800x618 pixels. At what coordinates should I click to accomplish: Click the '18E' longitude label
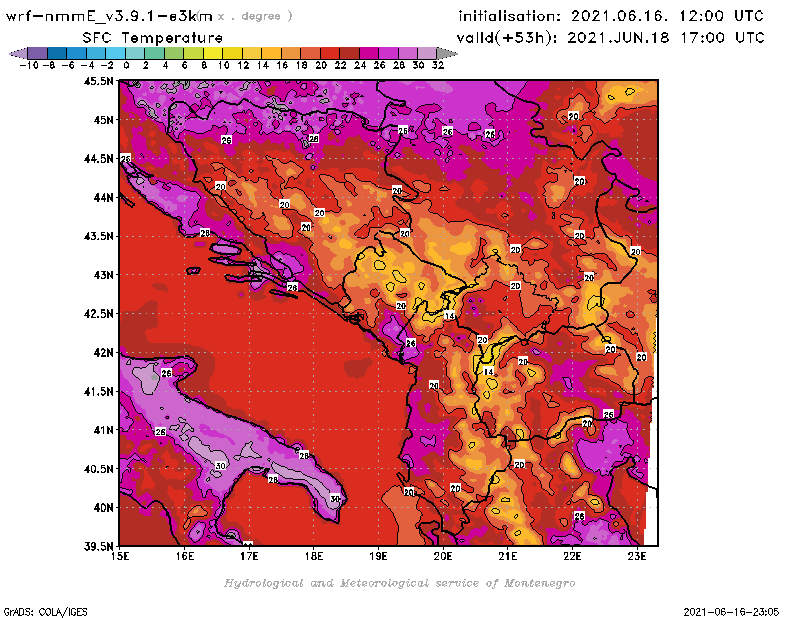tap(314, 556)
